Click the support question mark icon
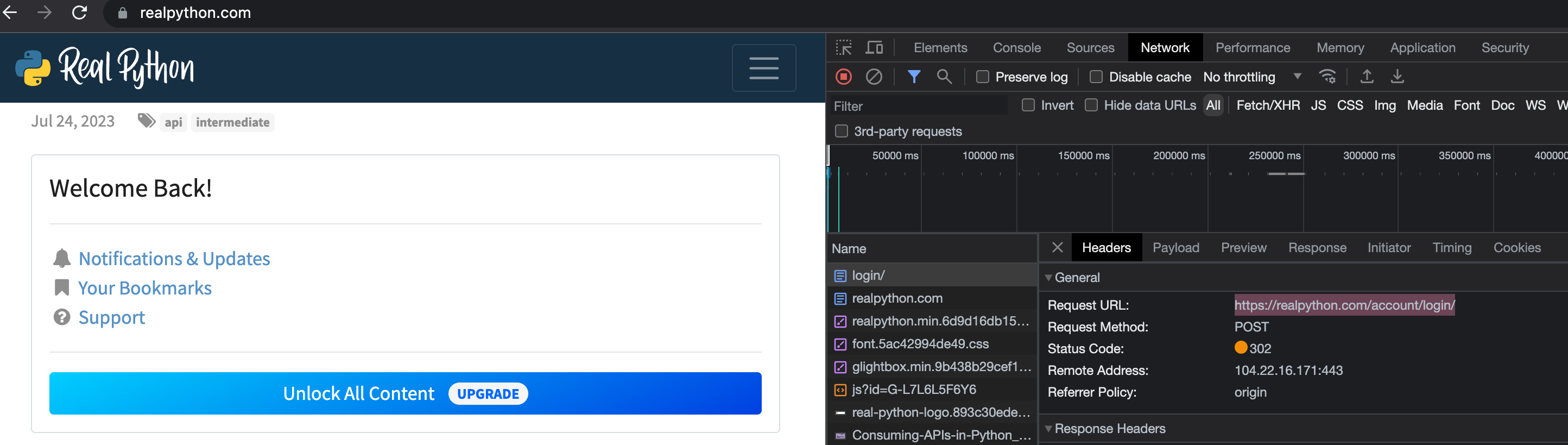This screenshot has width=1568, height=445. point(61,317)
